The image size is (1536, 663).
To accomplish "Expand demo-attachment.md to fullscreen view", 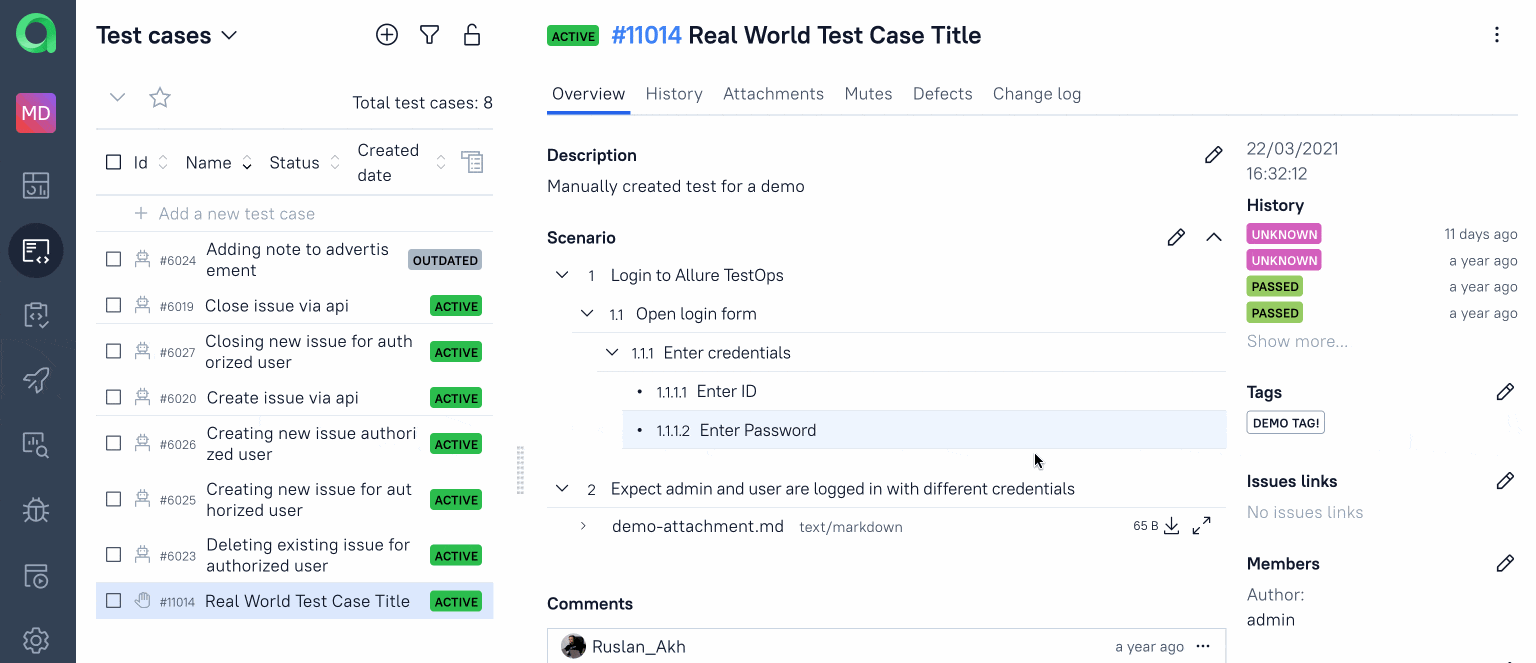I will click(x=1202, y=526).
